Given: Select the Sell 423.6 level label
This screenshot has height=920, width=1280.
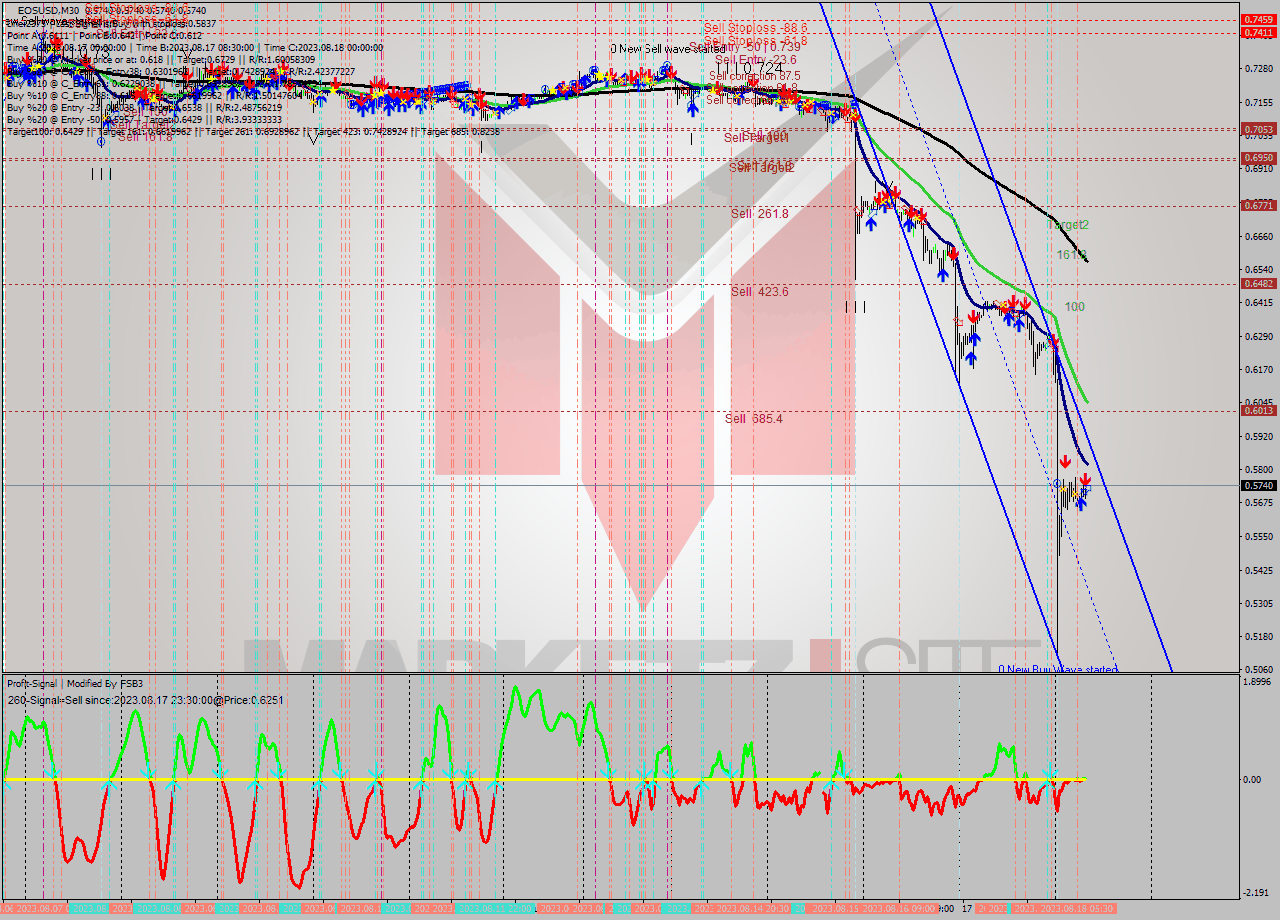Looking at the screenshot, I should click(759, 292).
